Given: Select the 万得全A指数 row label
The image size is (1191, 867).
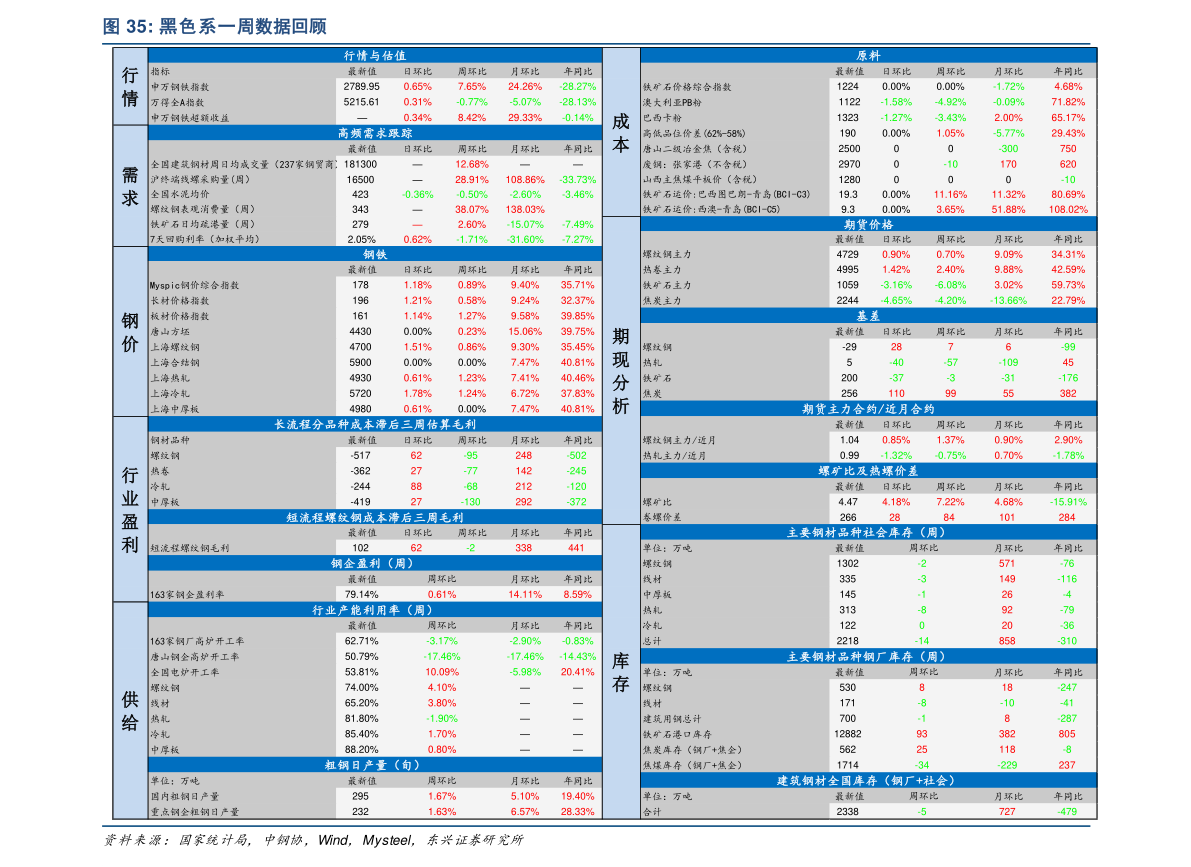Looking at the screenshot, I should coord(177,103).
